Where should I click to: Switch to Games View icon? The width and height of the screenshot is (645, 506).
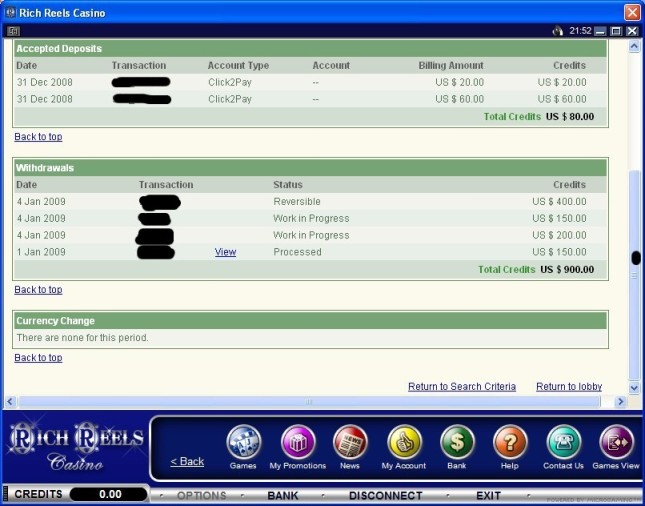tap(616, 442)
